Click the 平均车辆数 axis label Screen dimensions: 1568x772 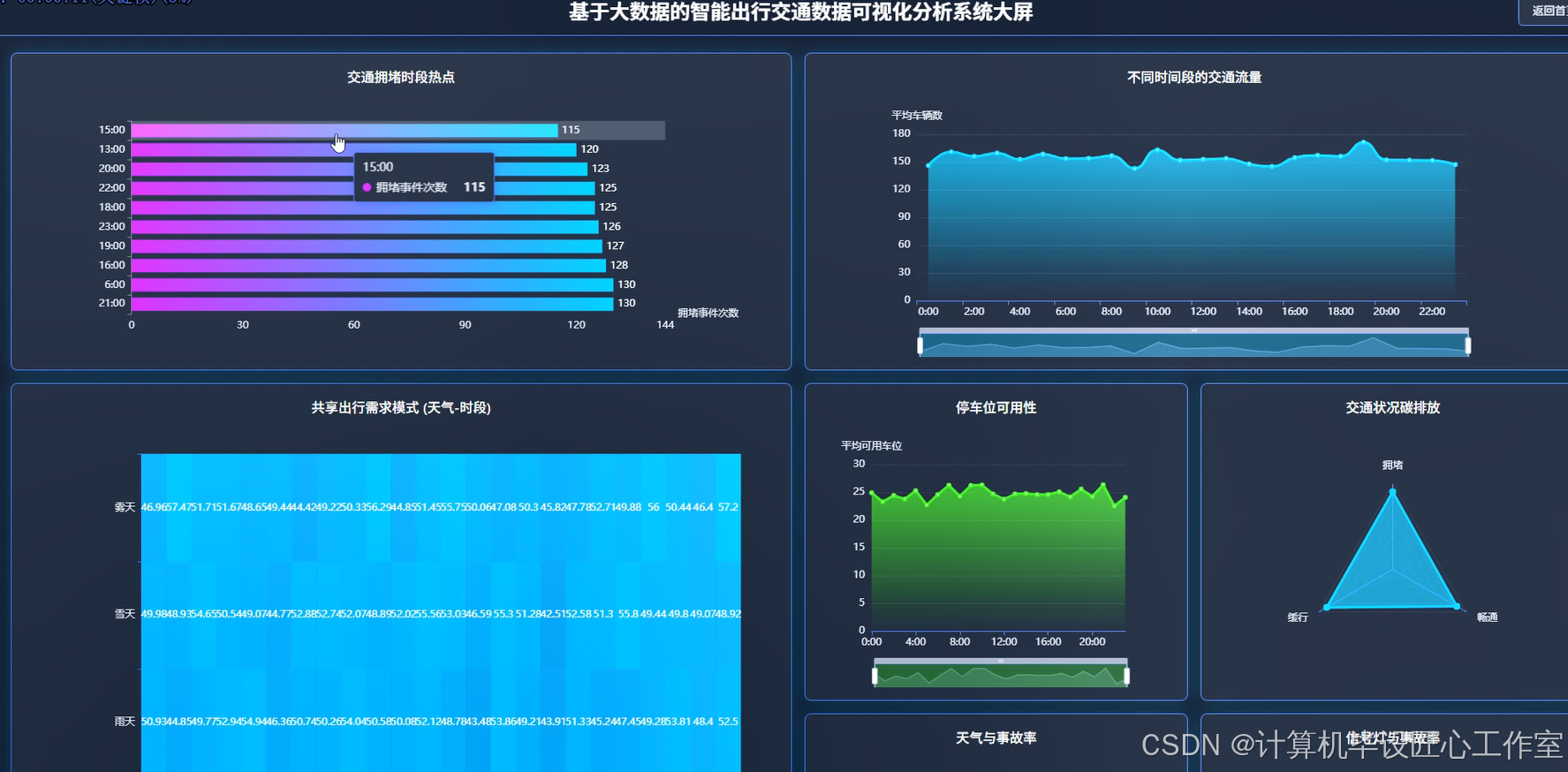point(917,116)
